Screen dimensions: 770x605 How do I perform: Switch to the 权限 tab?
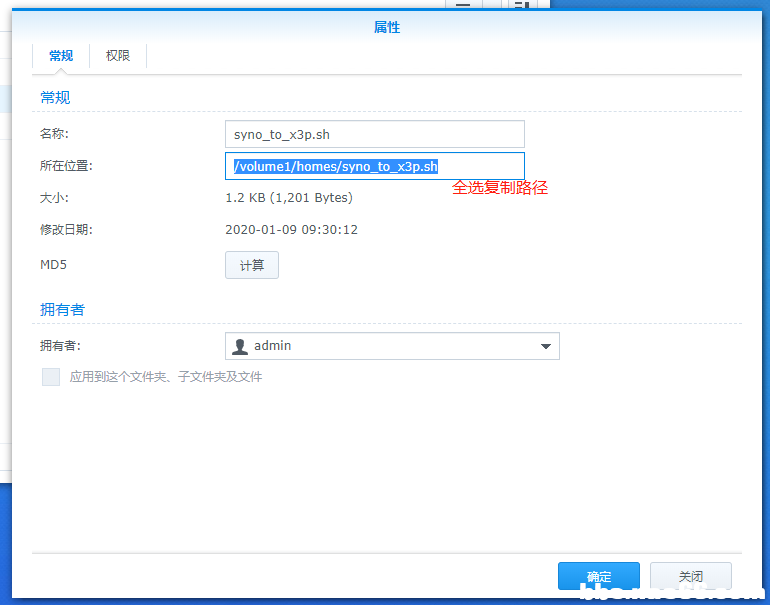point(118,55)
